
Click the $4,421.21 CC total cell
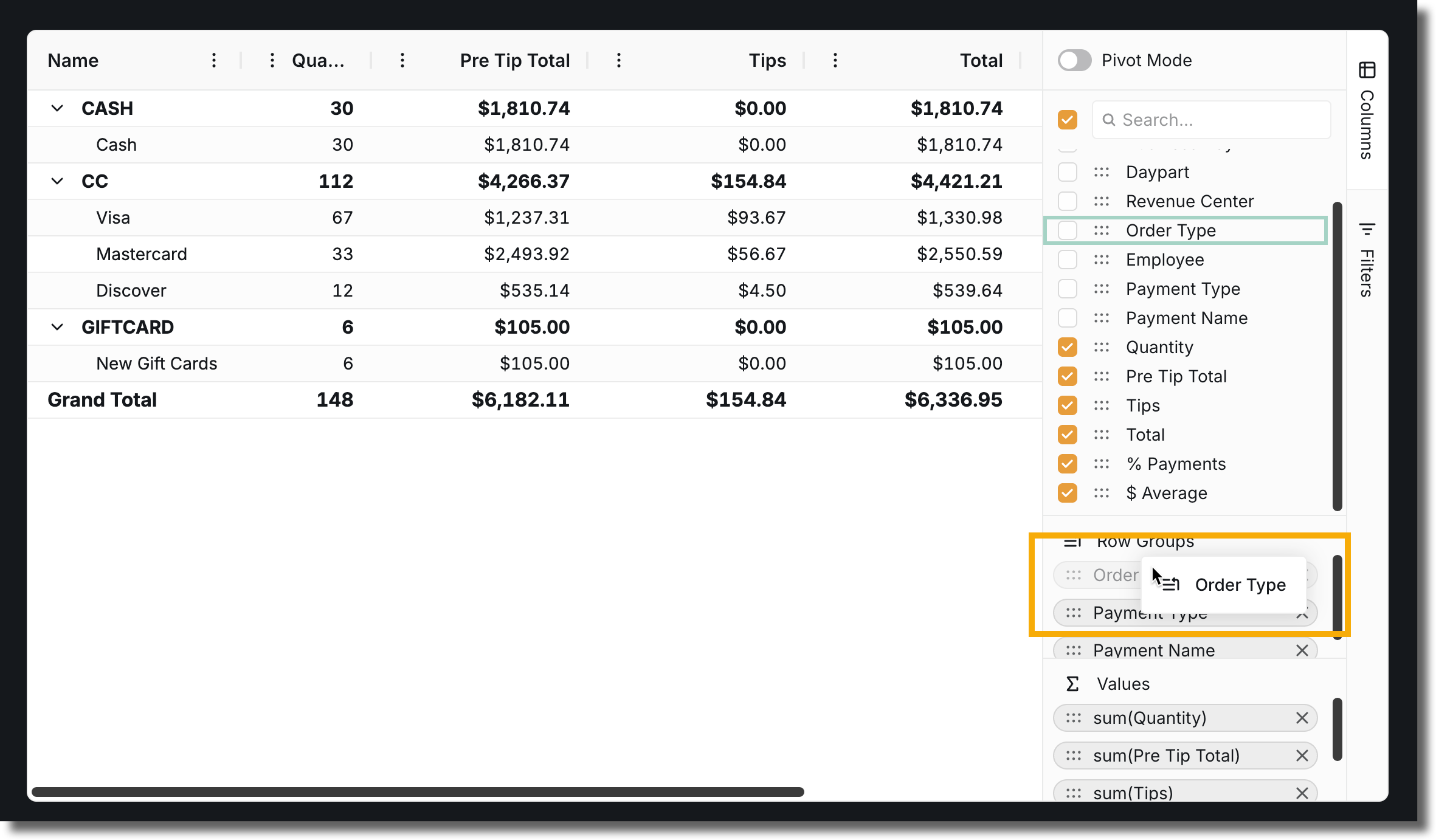tap(956, 181)
